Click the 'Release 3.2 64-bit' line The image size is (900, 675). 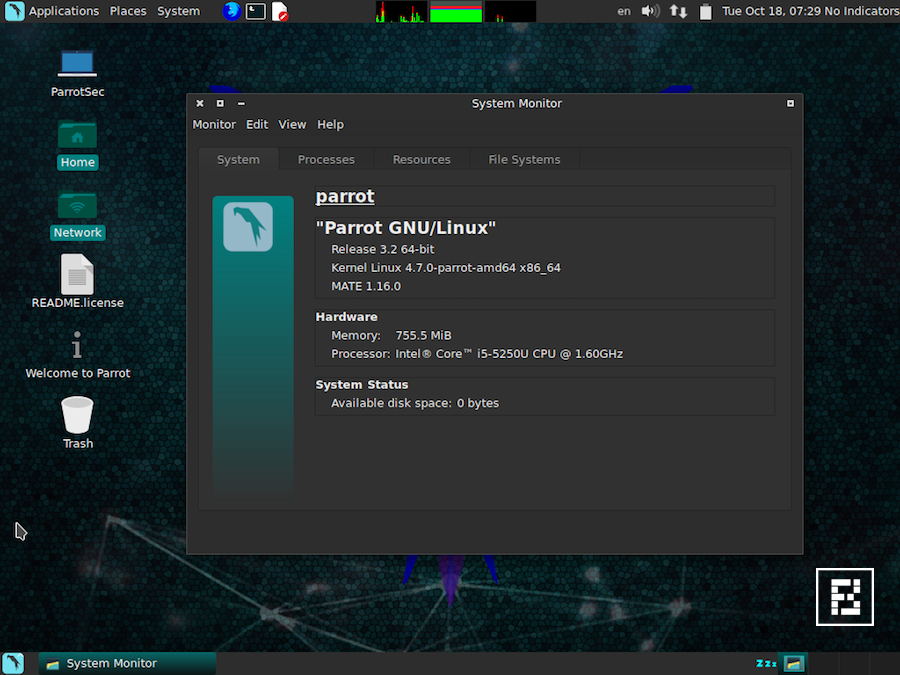(x=383, y=249)
